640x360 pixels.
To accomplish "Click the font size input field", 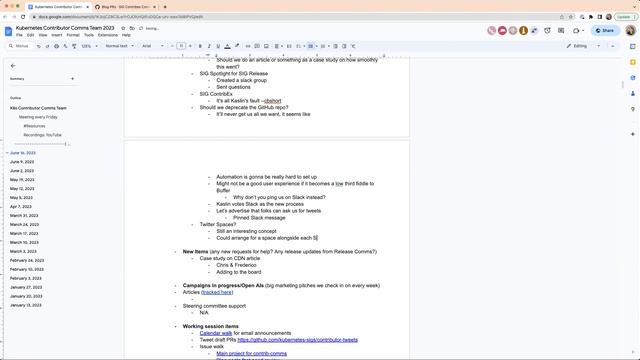I will coord(181,46).
